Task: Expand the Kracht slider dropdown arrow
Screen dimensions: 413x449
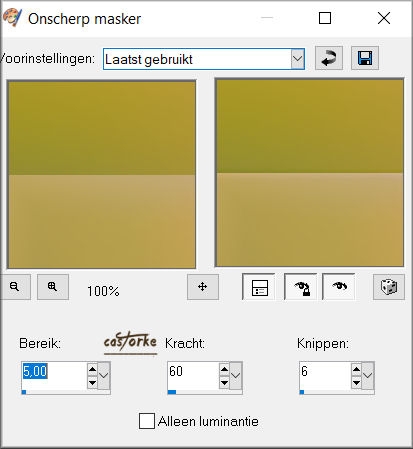Action: tap(236, 376)
